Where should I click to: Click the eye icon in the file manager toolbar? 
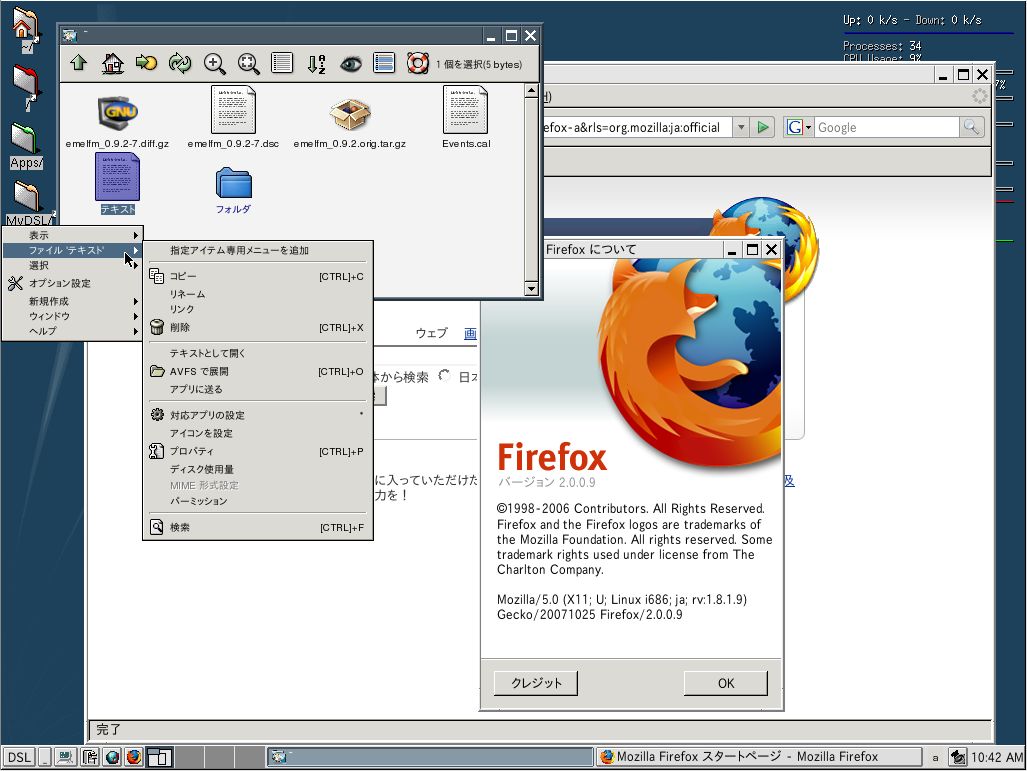(x=350, y=64)
